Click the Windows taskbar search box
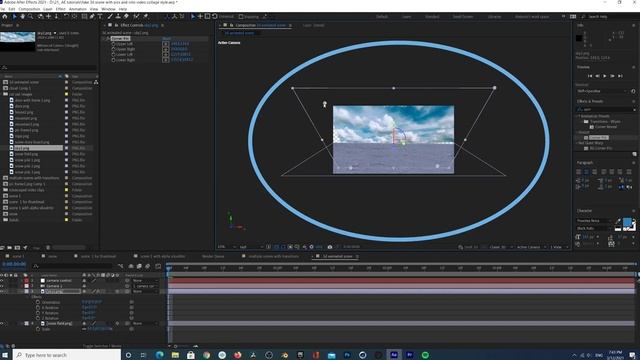 67,355
